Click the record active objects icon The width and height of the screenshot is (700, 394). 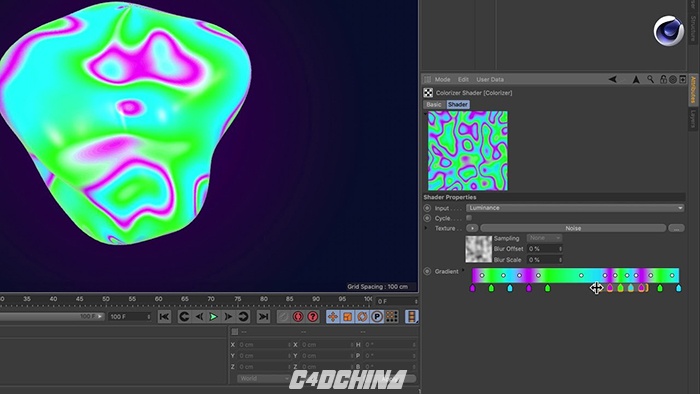(298, 317)
